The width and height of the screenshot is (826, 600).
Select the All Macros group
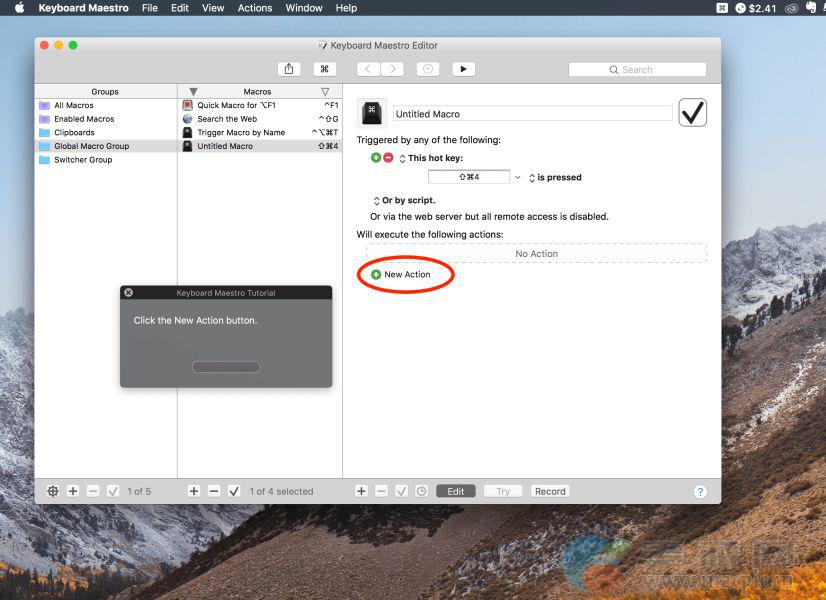click(x=106, y=105)
